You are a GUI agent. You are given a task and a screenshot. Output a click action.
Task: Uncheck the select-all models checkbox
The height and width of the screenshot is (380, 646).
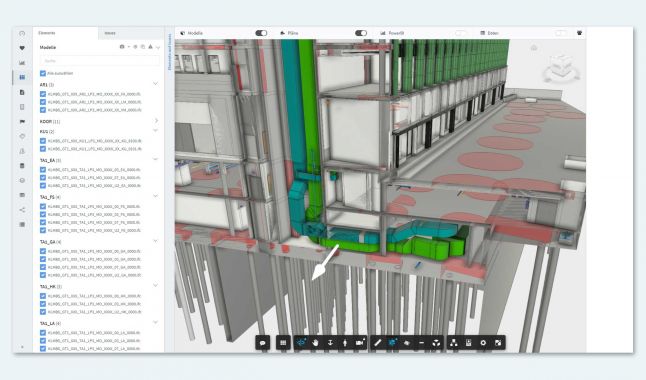43,73
